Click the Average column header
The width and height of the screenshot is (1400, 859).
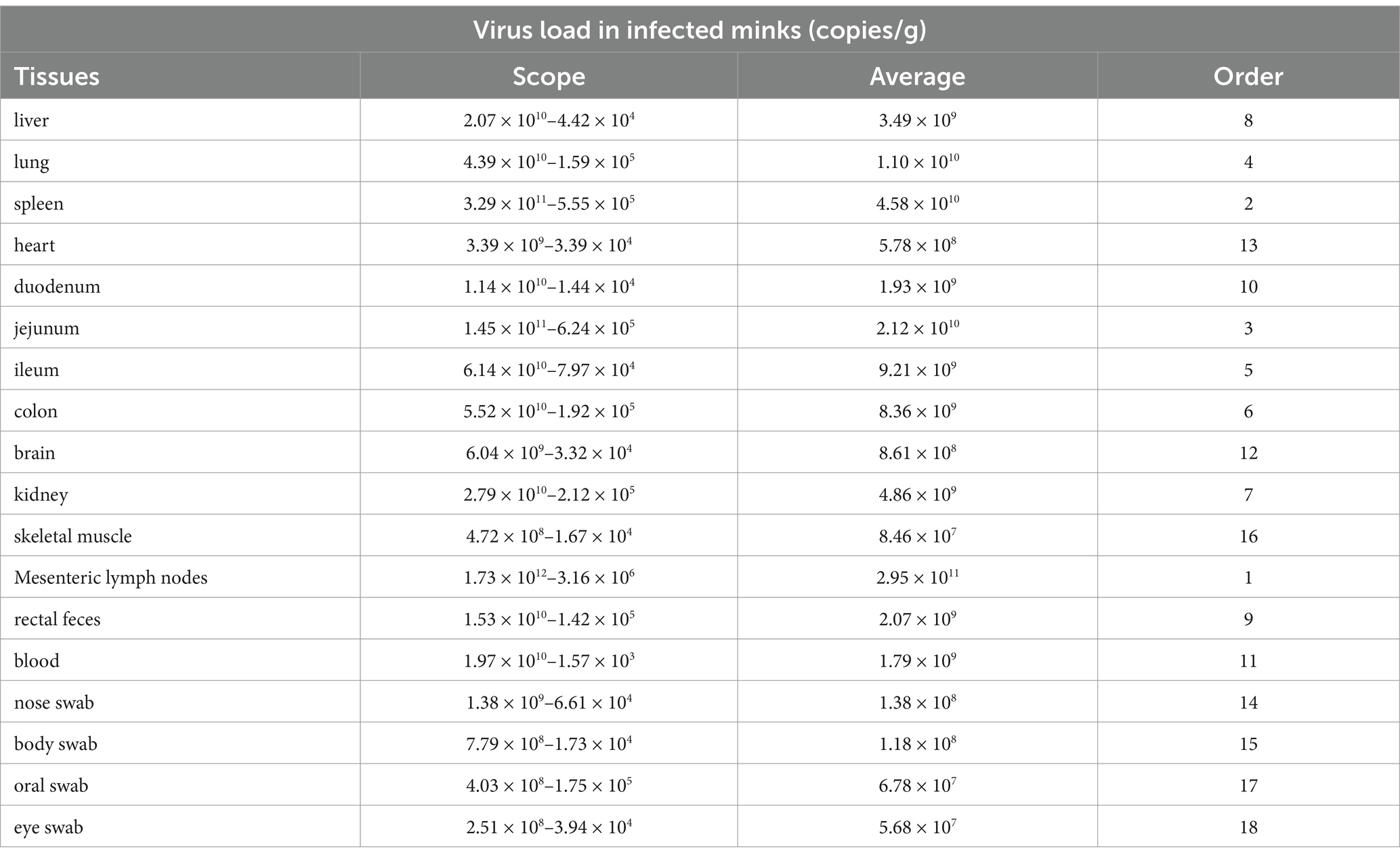click(x=917, y=77)
